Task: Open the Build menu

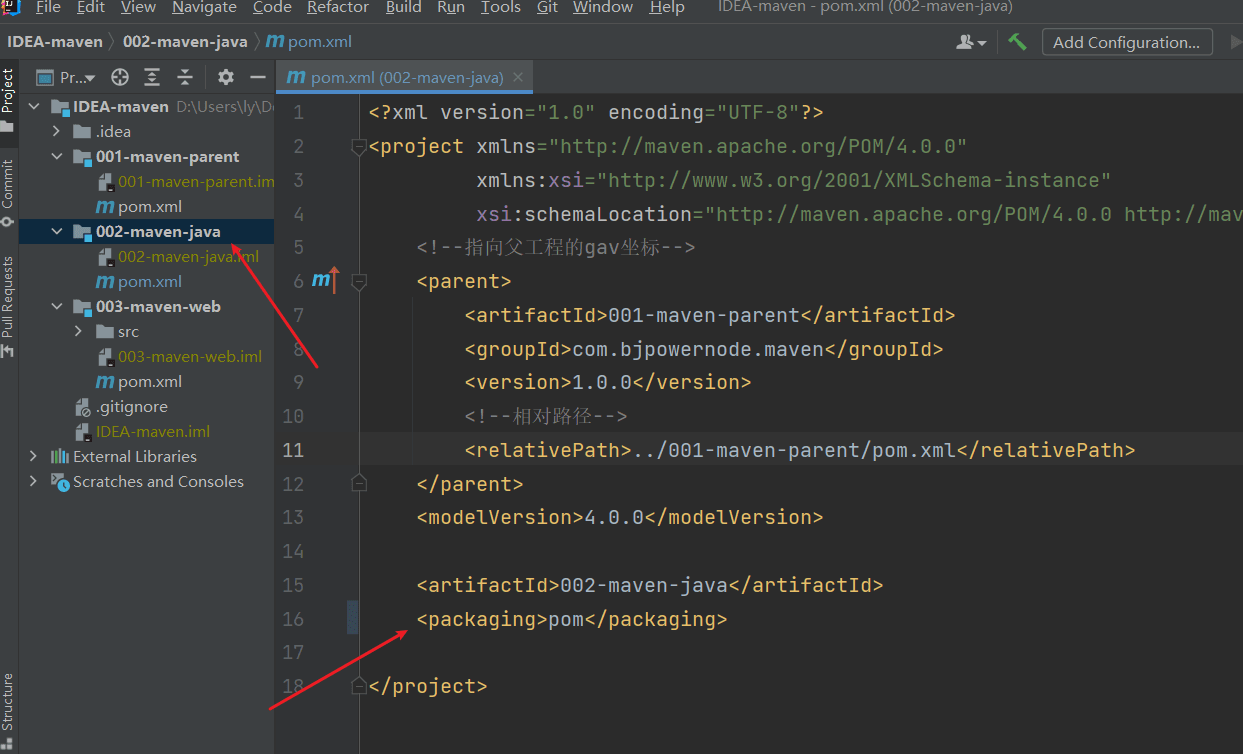Action: (403, 8)
